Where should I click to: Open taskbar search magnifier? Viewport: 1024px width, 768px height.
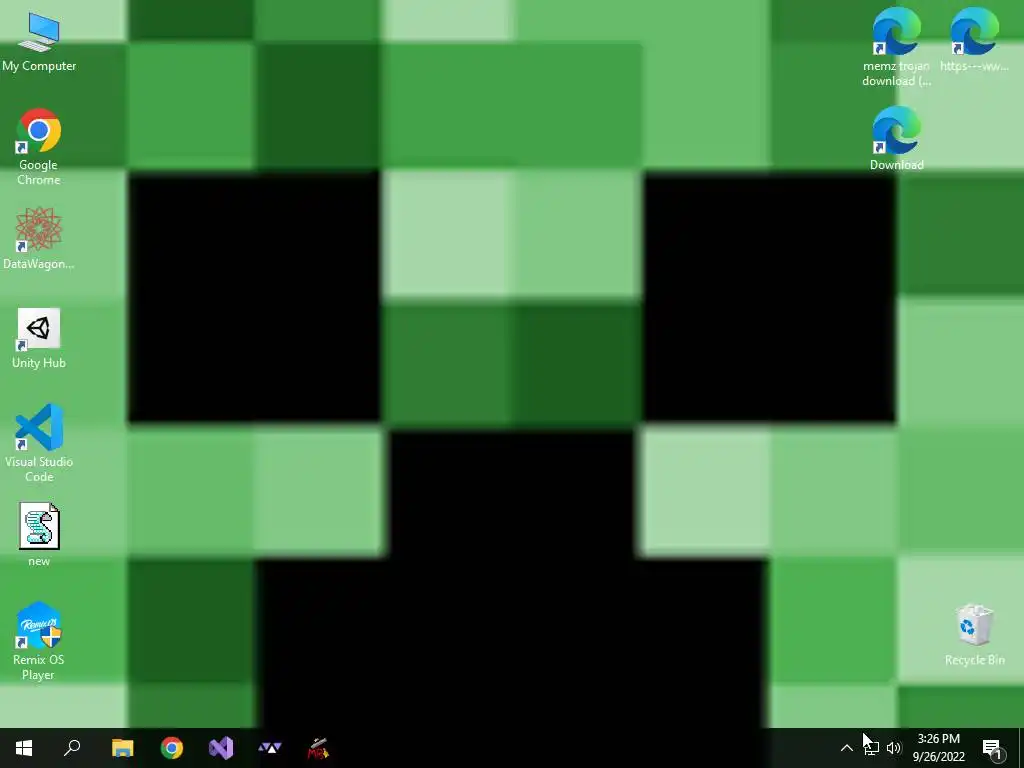click(72, 748)
